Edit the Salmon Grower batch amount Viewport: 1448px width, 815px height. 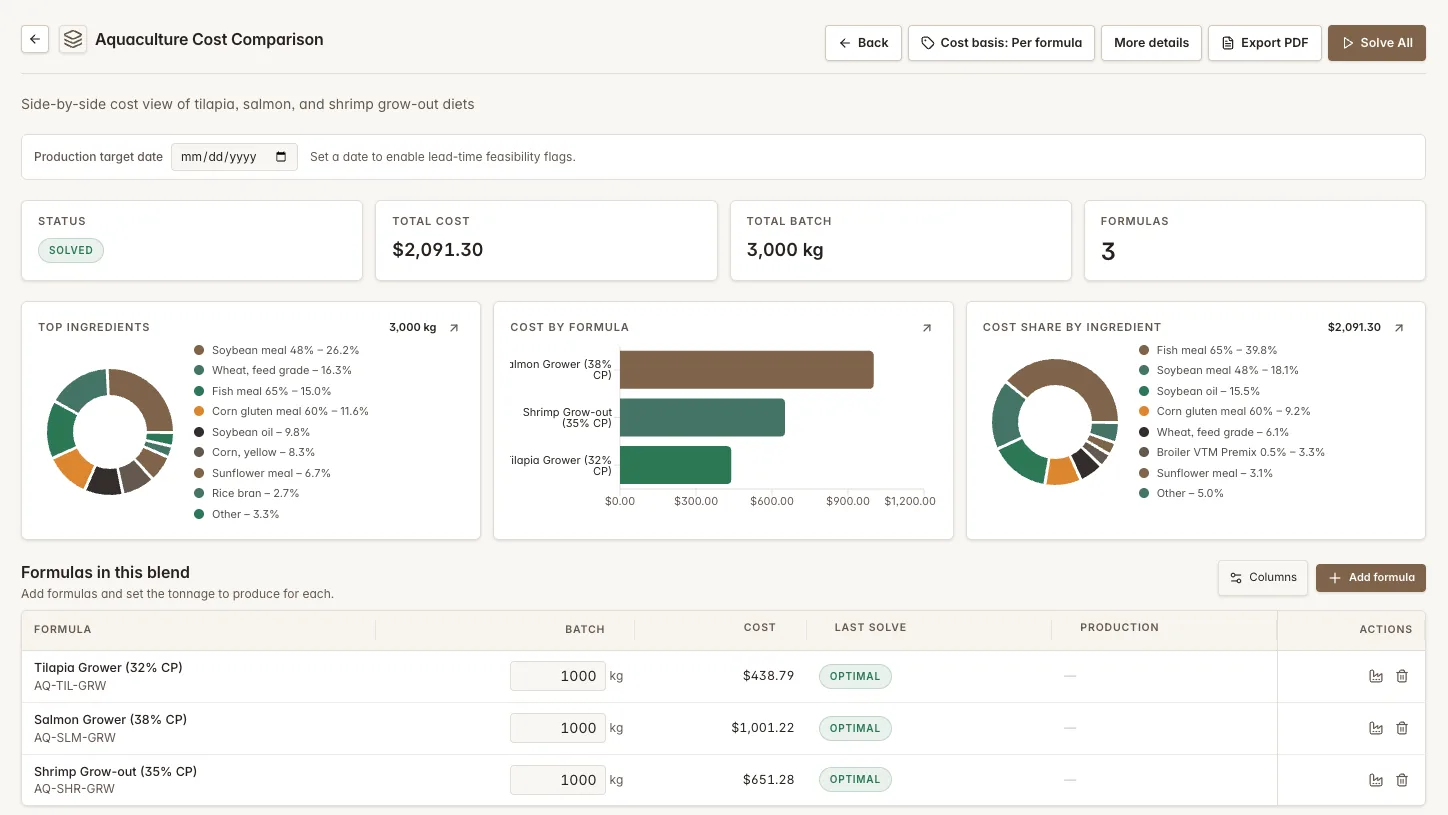click(558, 728)
